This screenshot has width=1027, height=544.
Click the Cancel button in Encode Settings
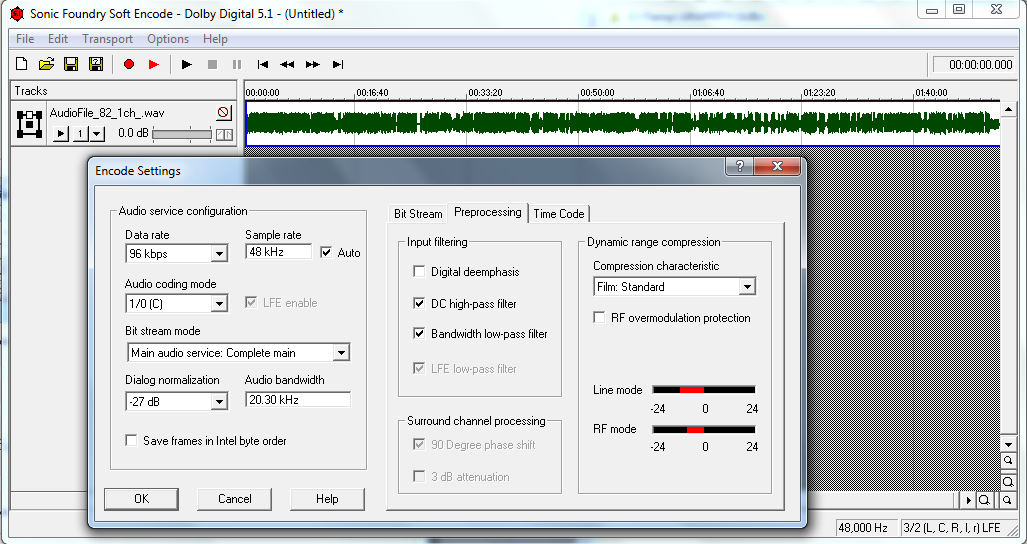coord(234,499)
